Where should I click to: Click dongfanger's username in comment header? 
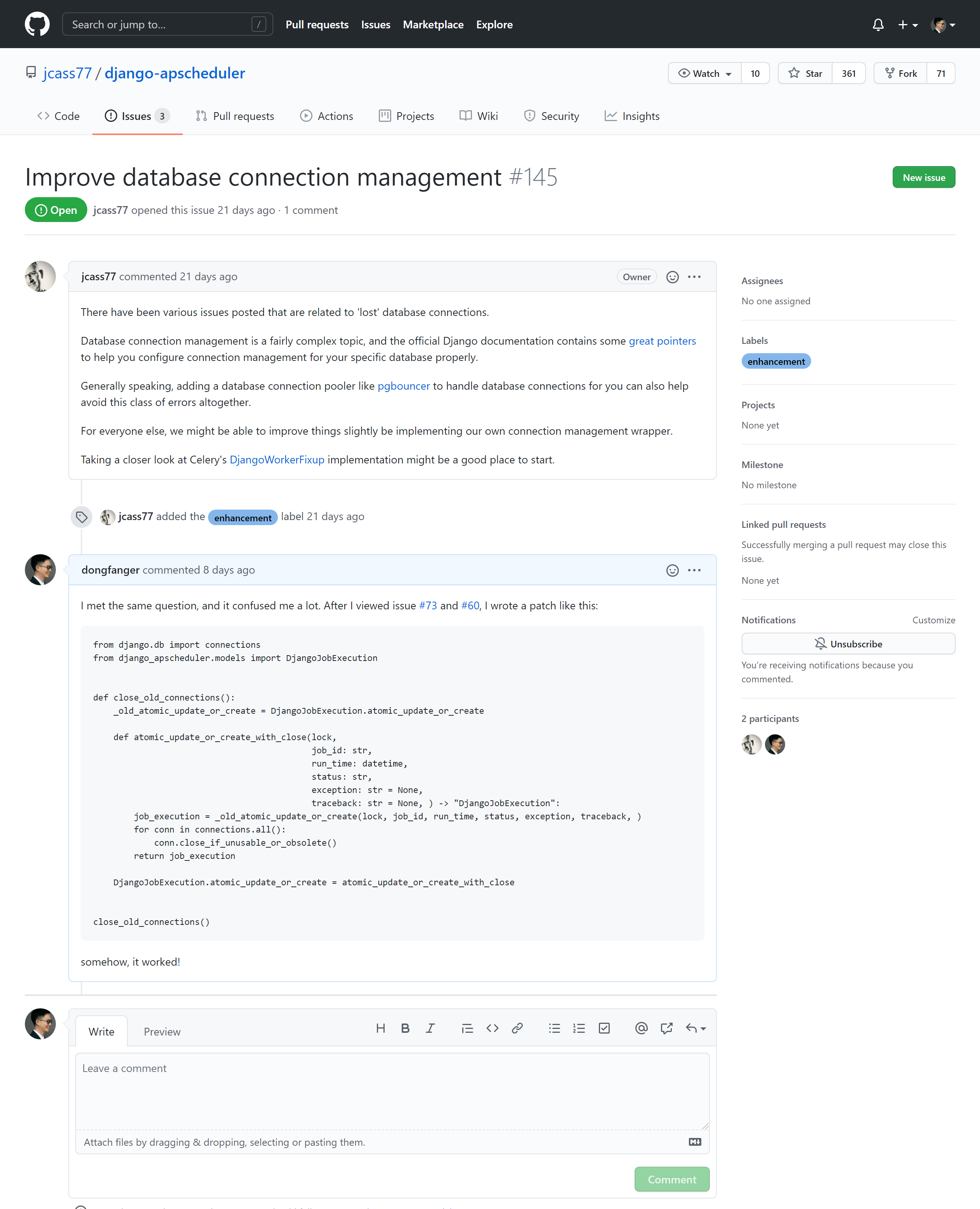coord(110,569)
